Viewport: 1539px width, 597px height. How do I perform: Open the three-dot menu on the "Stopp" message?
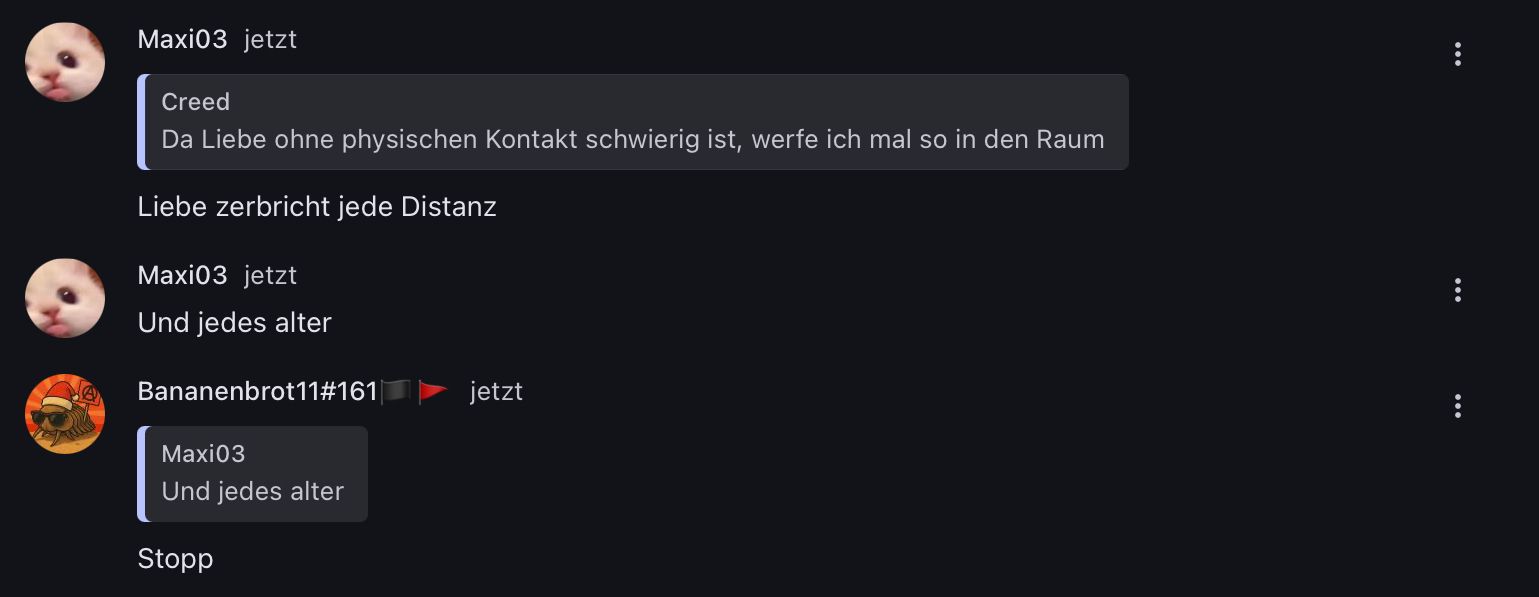tap(1457, 406)
